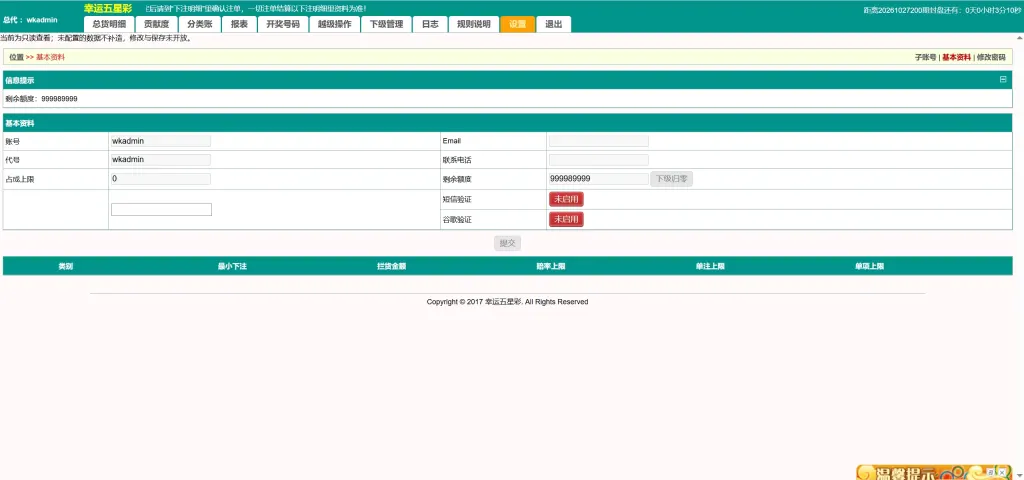Click the 剩余额度: 999989999 info text
The image size is (1024, 480).
coord(41,99)
